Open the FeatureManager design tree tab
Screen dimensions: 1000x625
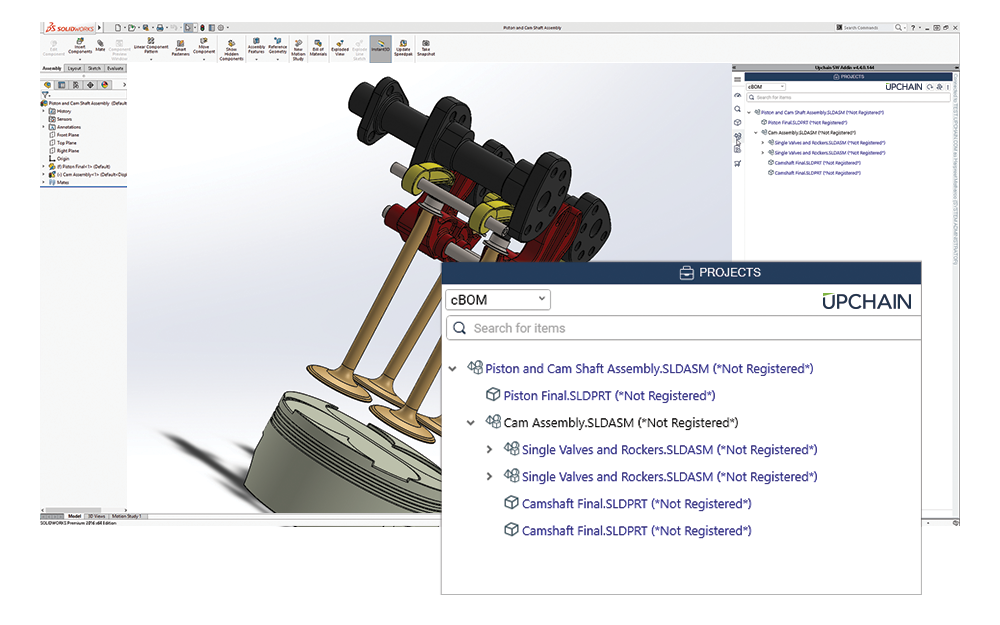(47, 84)
